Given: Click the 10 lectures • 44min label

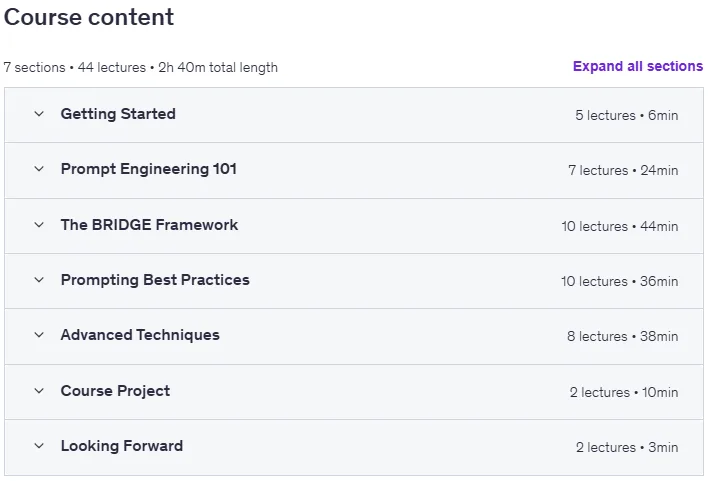Looking at the screenshot, I should [x=620, y=226].
